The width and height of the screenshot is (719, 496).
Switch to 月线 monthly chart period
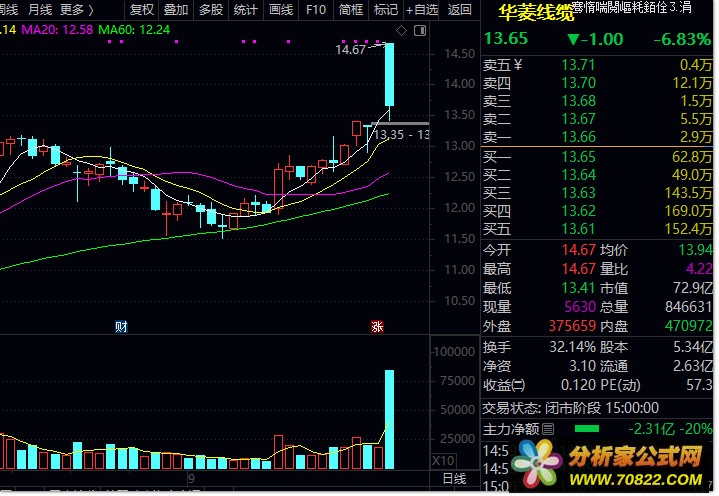pyautogui.click(x=40, y=9)
